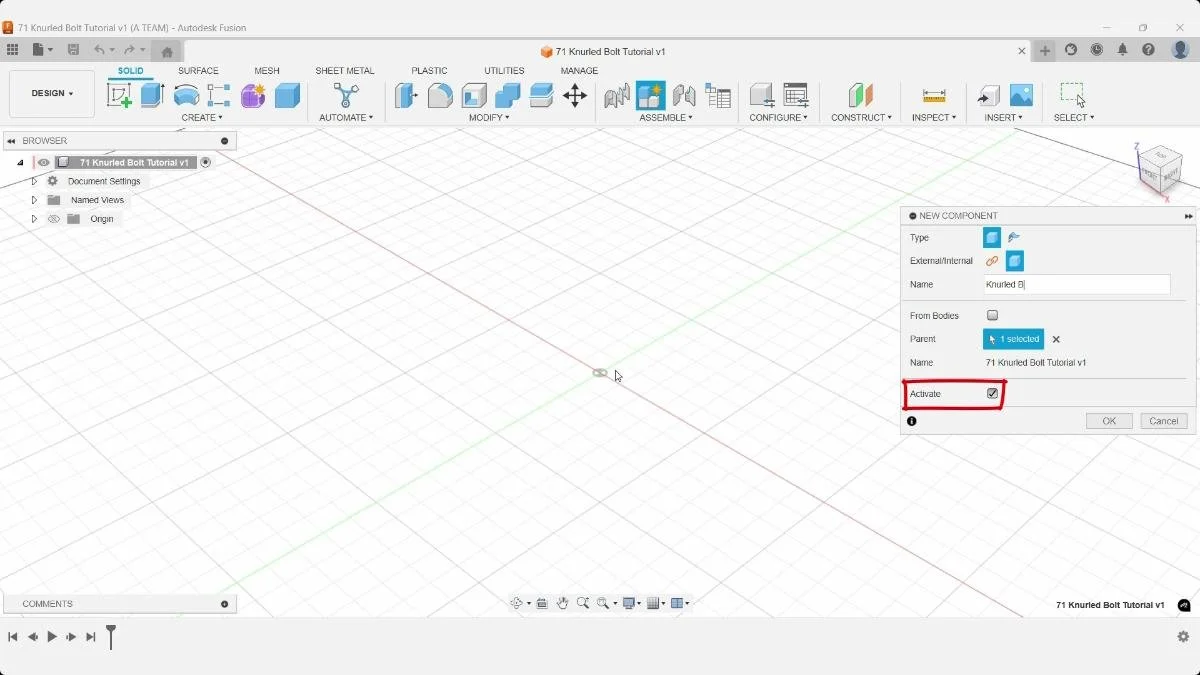1200x675 pixels.
Task: Toggle visibility of the Origin folder
Action: point(54,219)
